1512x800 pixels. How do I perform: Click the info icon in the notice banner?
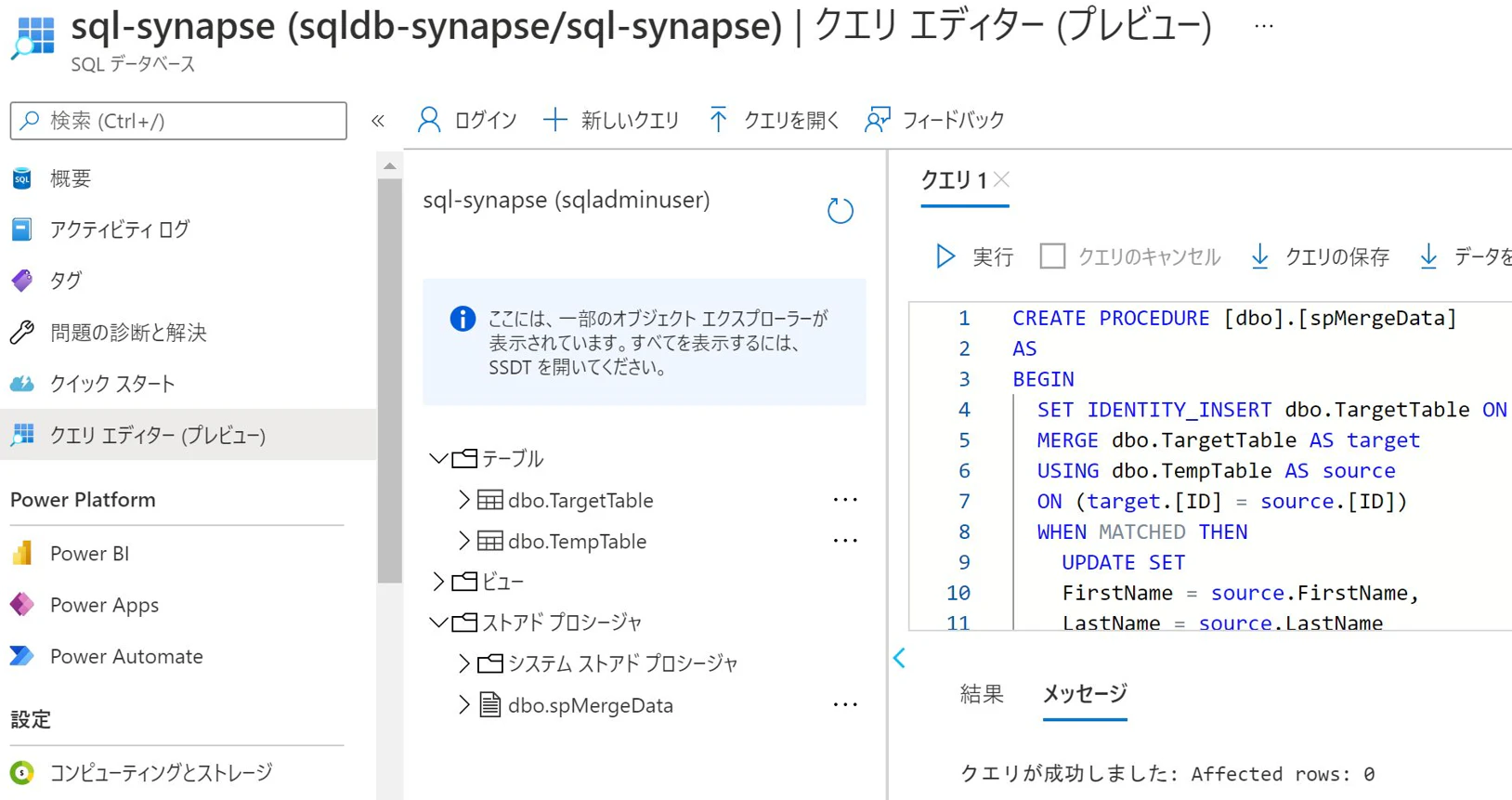coord(463,319)
